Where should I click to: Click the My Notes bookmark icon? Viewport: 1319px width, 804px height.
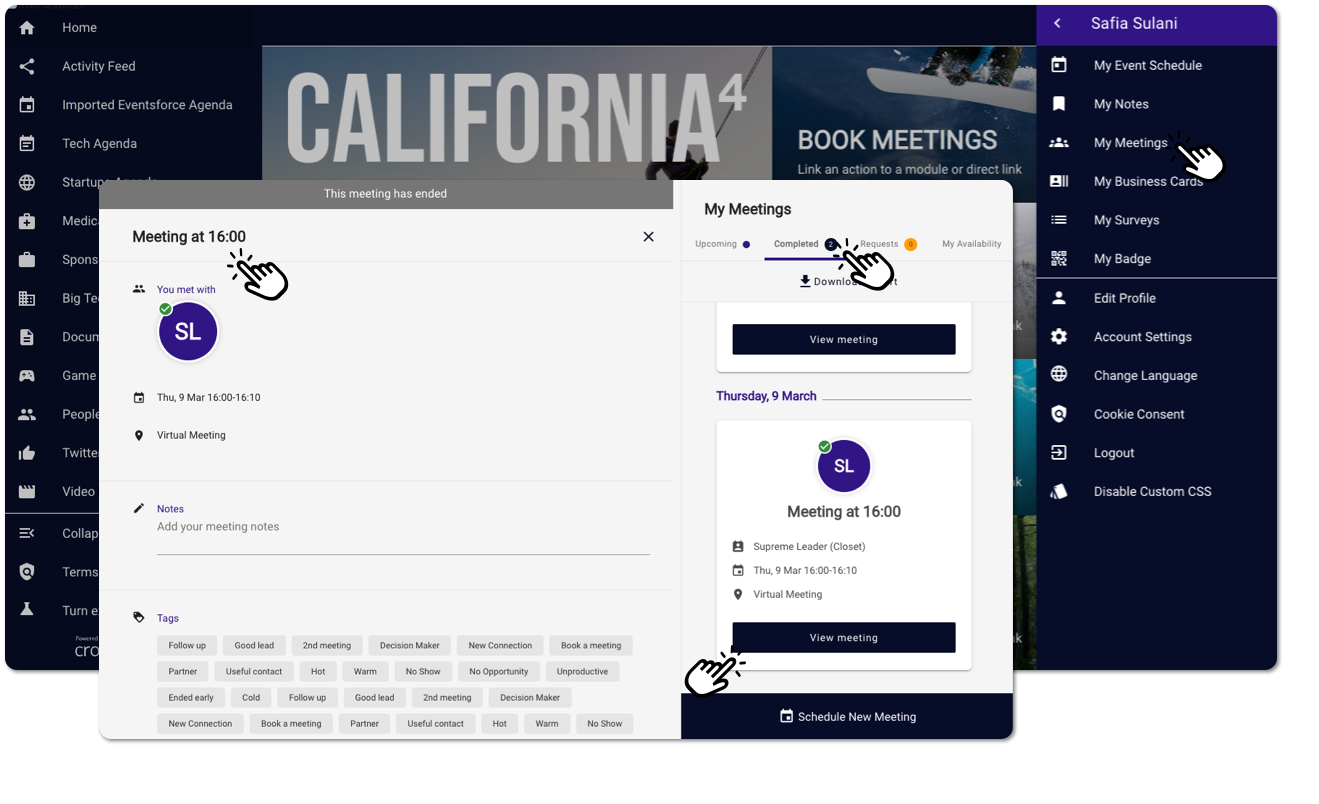point(1059,104)
